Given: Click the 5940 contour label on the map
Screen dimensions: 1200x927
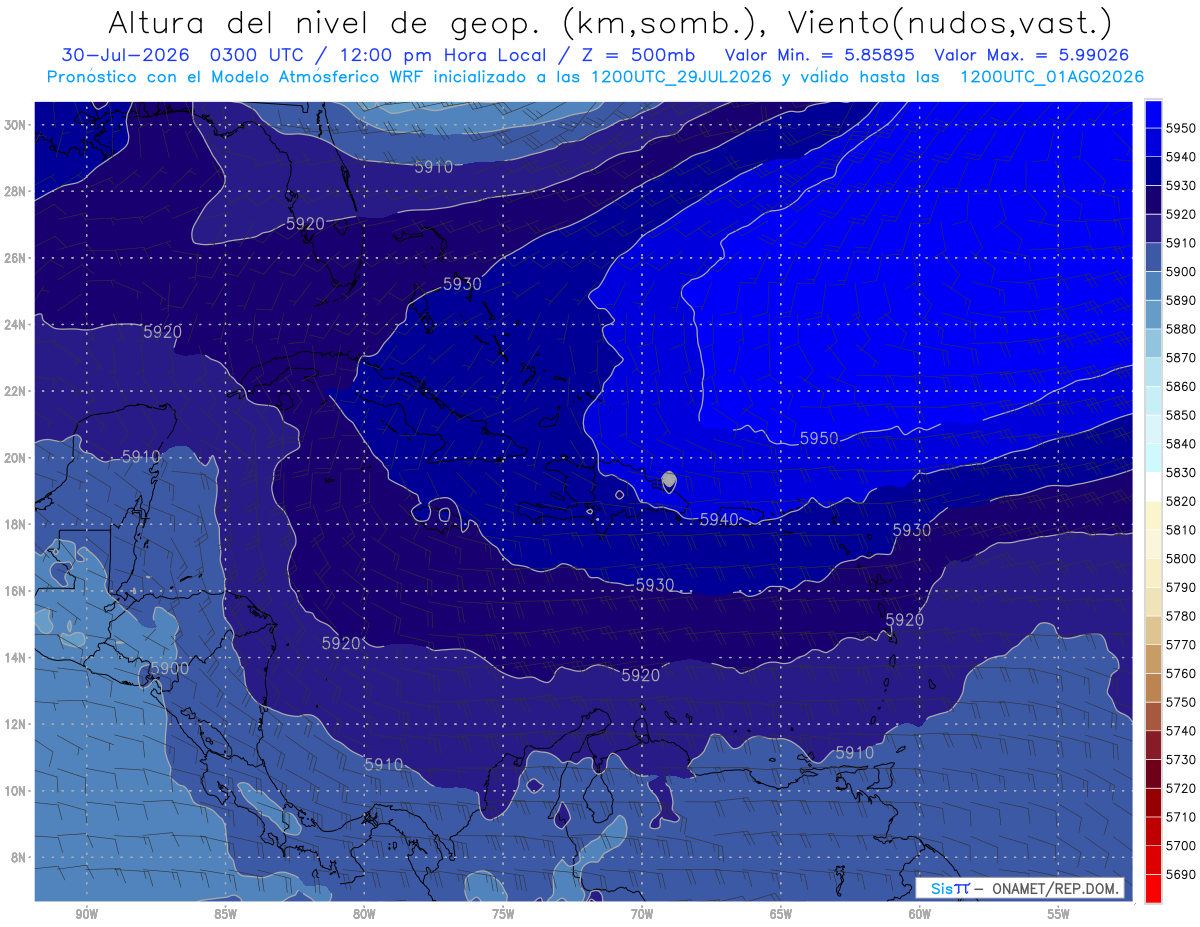Looking at the screenshot, I should [719, 519].
